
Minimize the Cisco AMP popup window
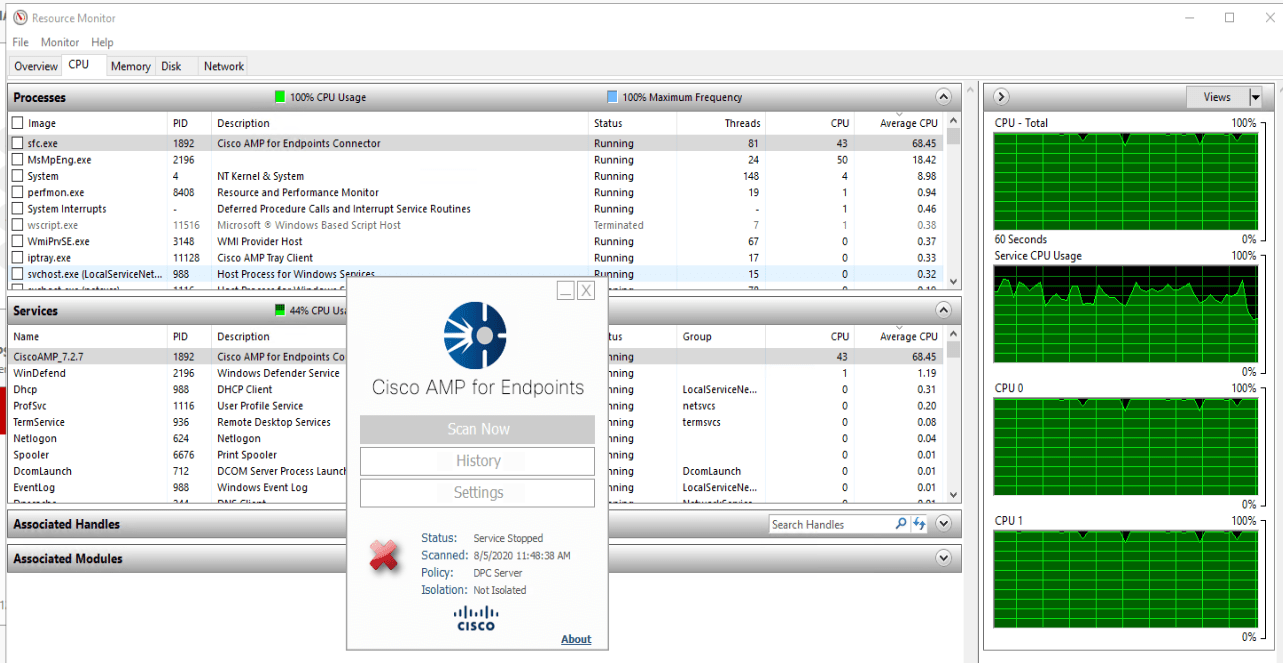(566, 290)
